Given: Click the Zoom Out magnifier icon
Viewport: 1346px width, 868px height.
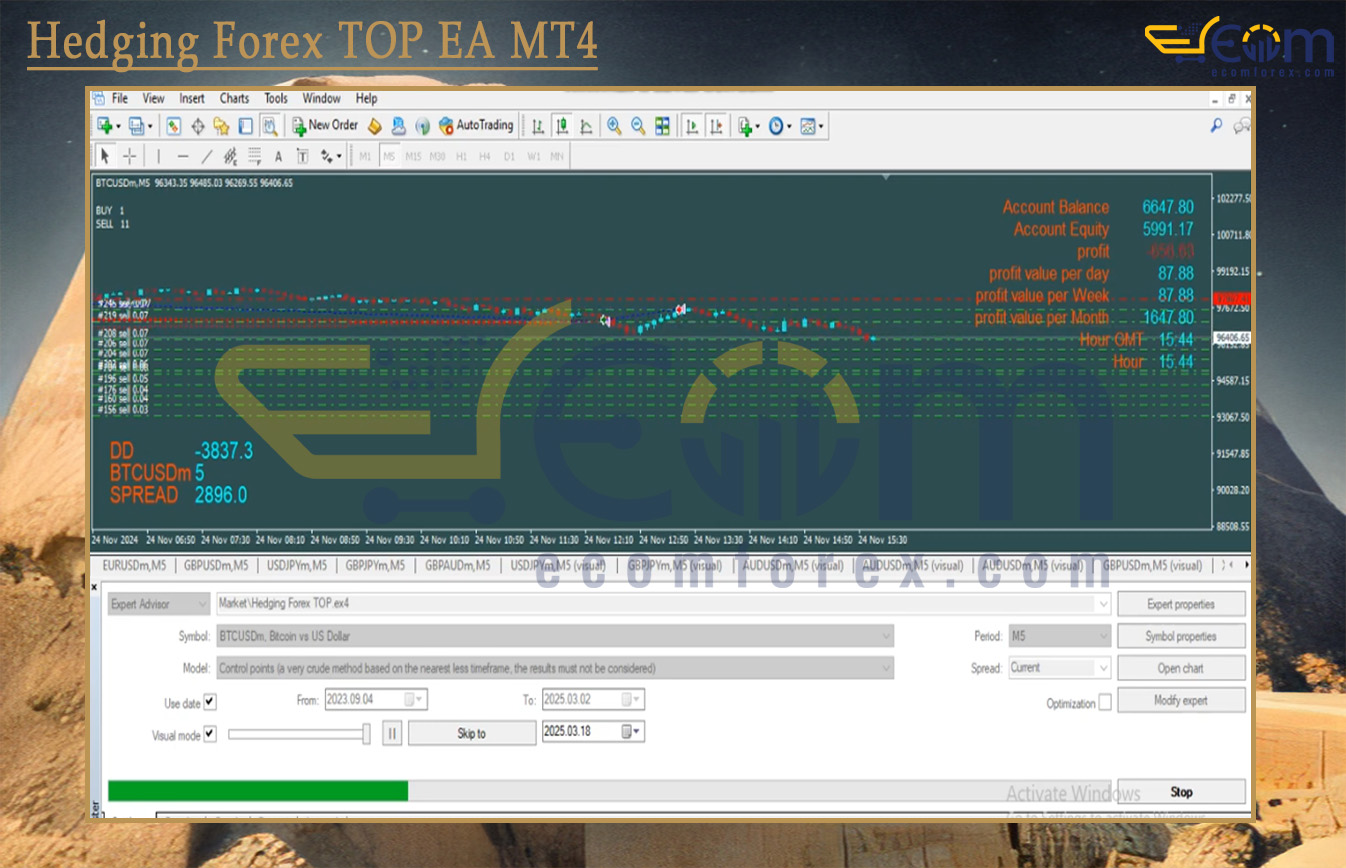Looking at the screenshot, I should click(x=638, y=126).
